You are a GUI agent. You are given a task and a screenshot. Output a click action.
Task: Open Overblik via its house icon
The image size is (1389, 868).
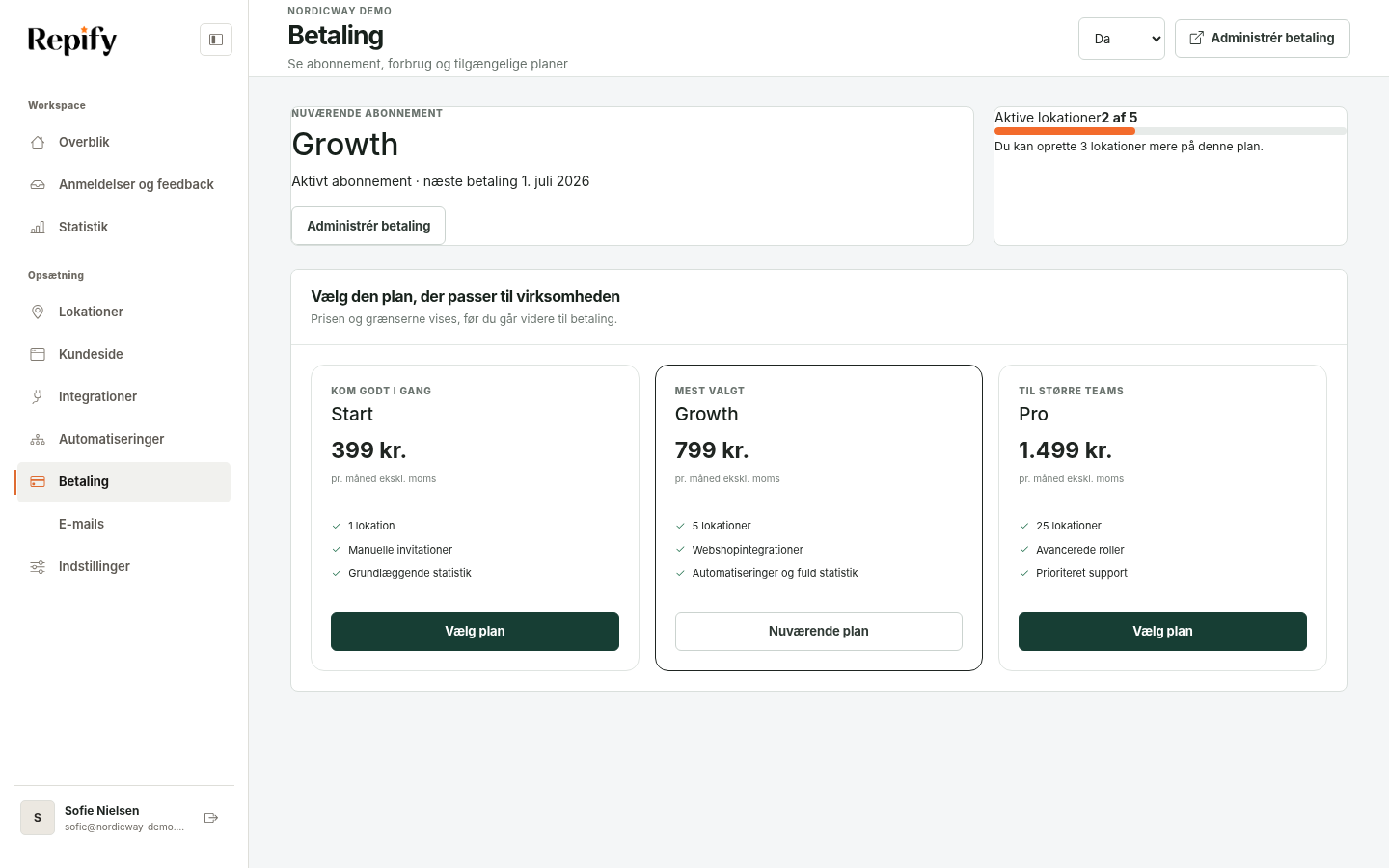[x=38, y=142]
